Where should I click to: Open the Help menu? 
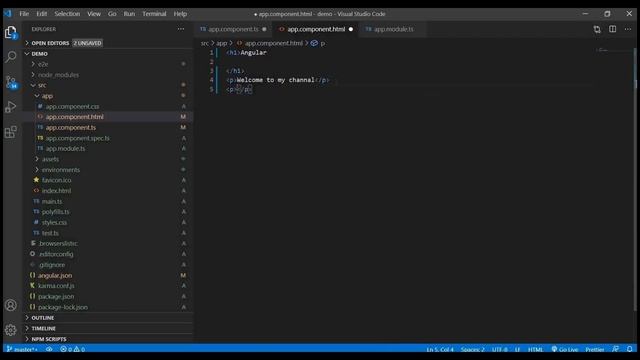pos(180,13)
